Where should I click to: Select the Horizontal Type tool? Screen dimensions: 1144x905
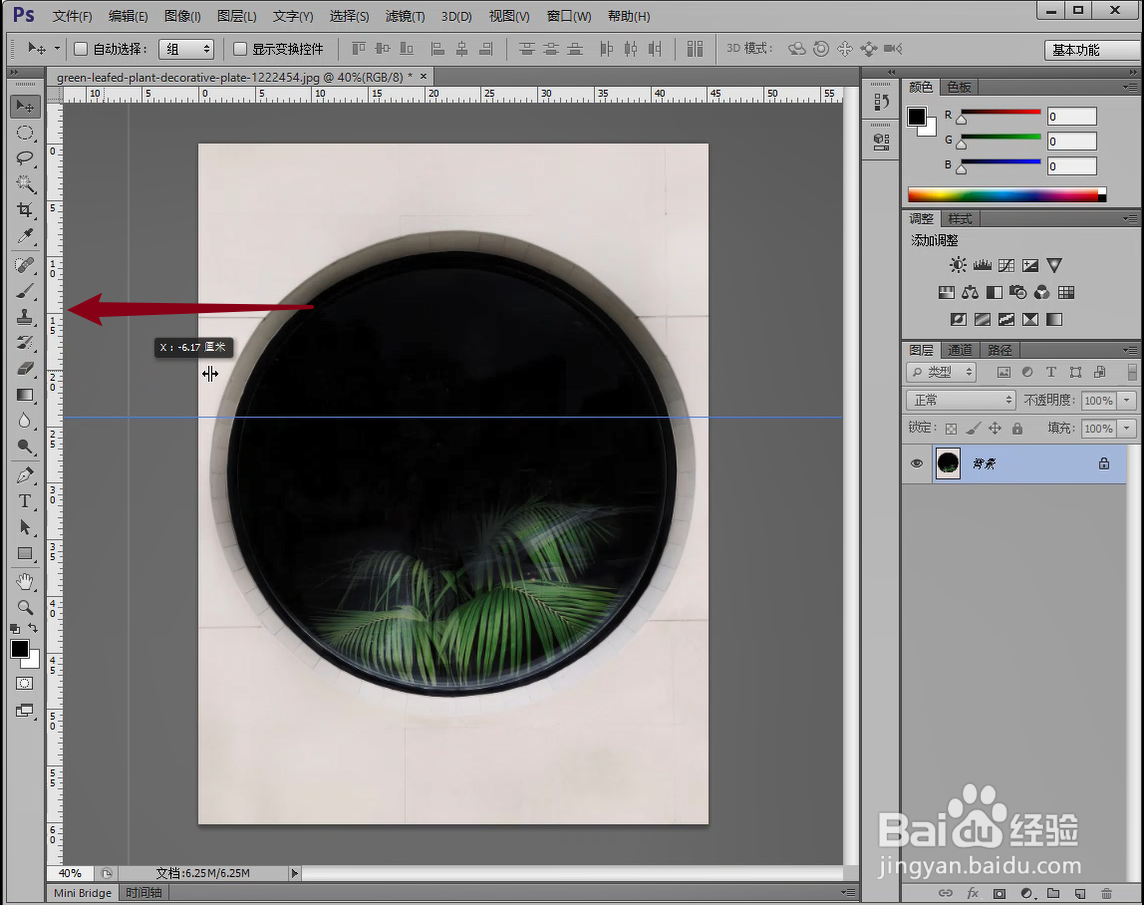click(x=25, y=502)
